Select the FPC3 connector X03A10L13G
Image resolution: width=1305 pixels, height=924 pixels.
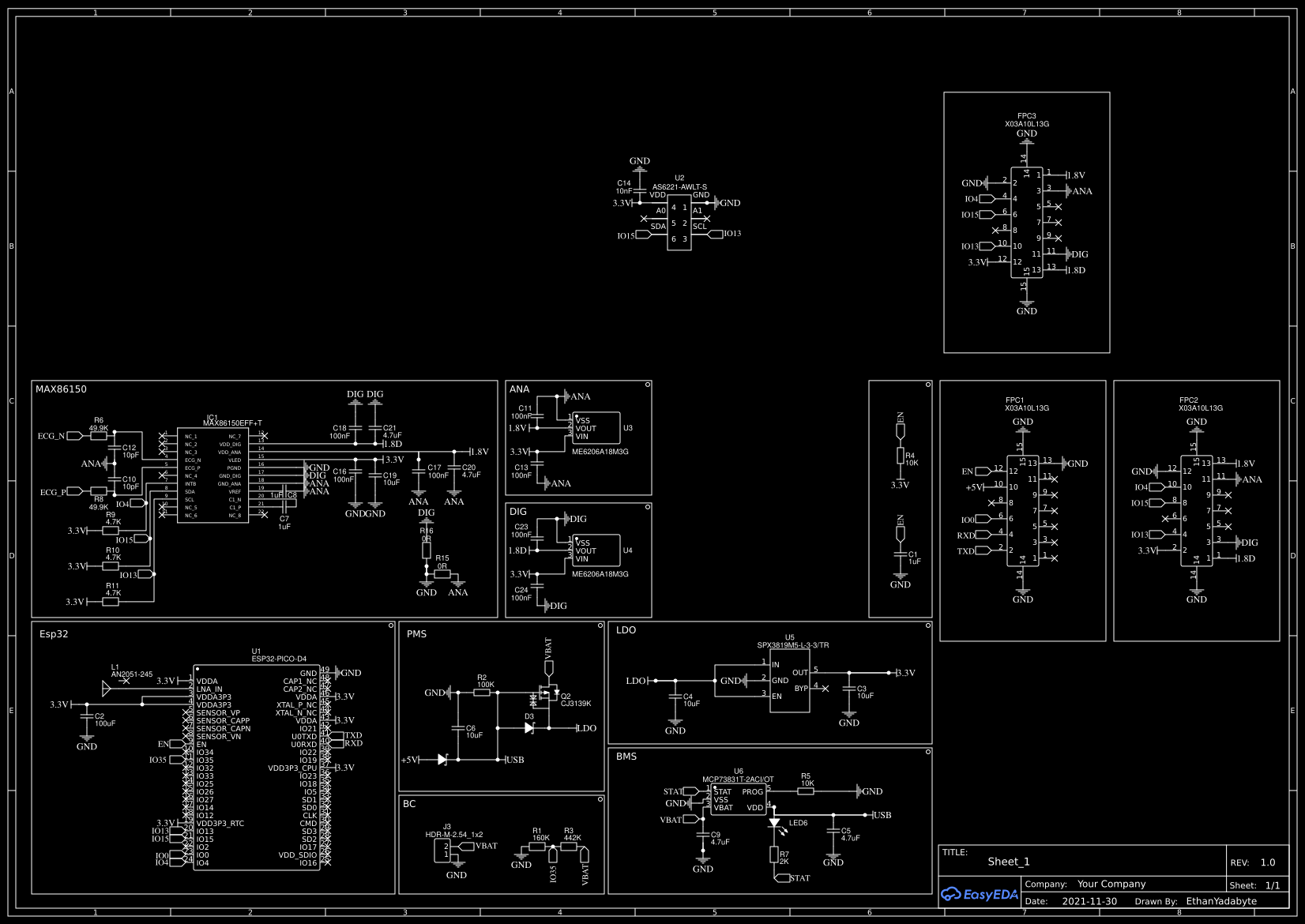[x=1025, y=221]
